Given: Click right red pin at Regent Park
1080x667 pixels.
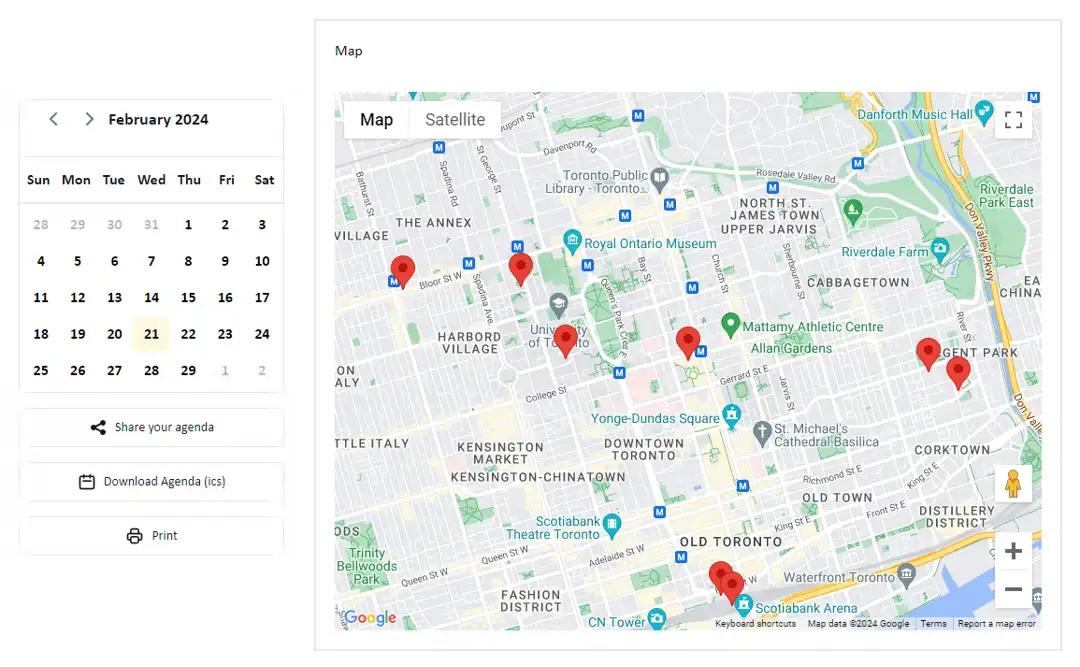Looking at the screenshot, I should click(x=958, y=372).
